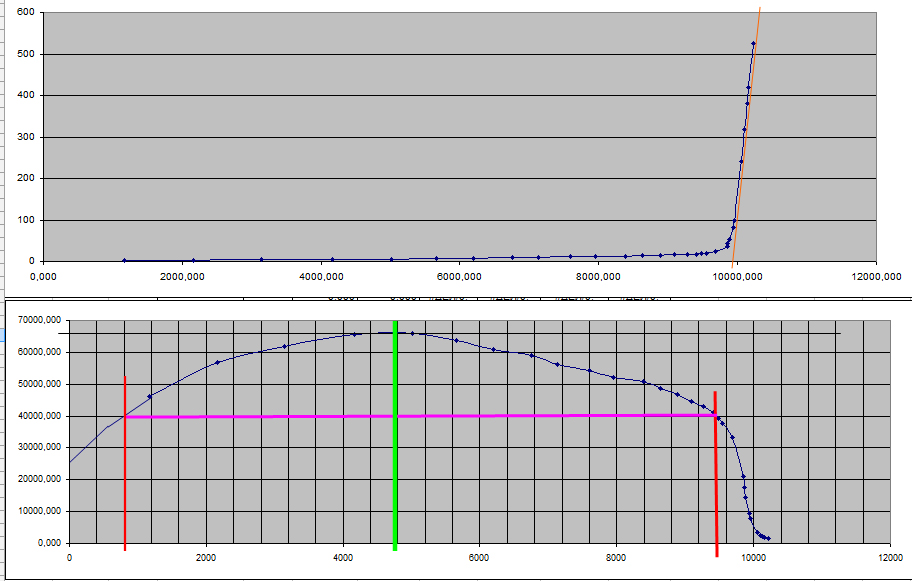
Task: Click the 10000,000 x-axis label in top chart
Action: point(735,276)
